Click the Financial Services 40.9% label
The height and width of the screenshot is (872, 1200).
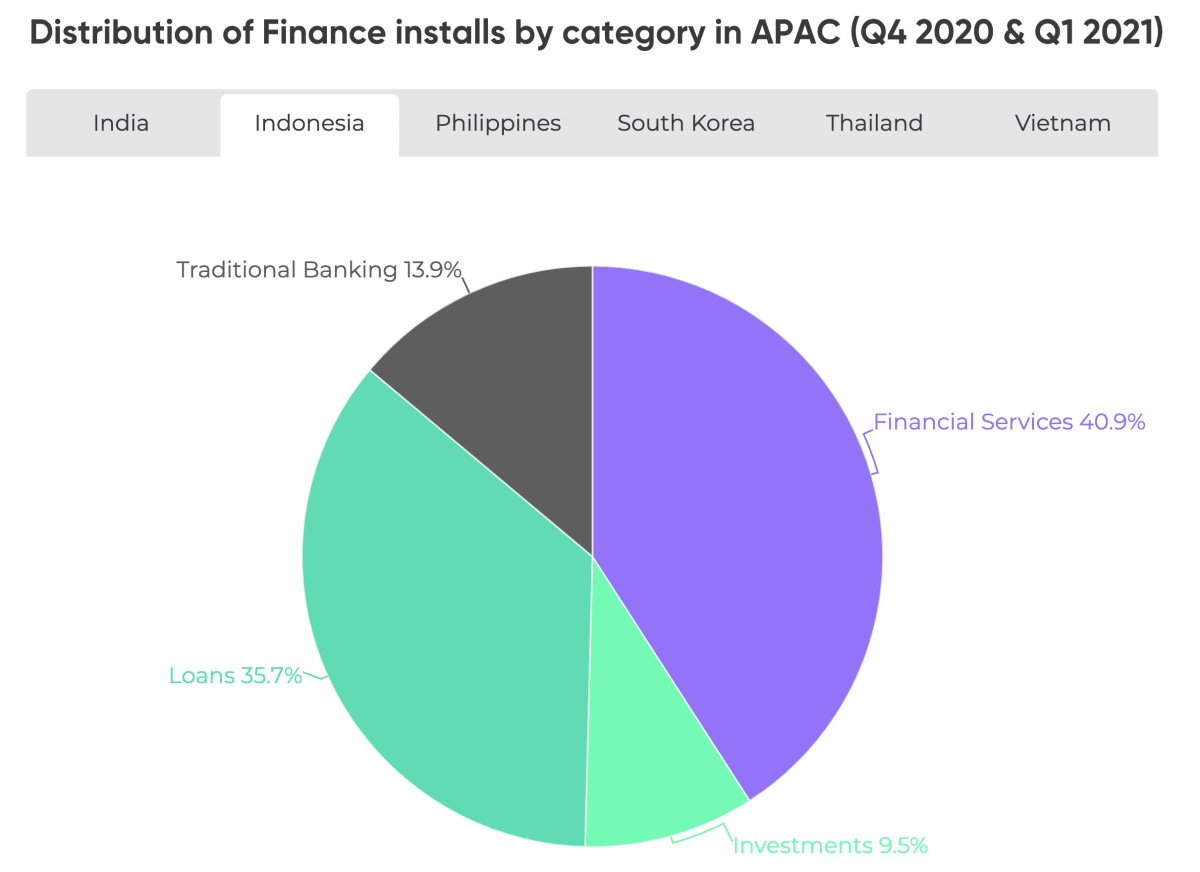(x=1009, y=422)
